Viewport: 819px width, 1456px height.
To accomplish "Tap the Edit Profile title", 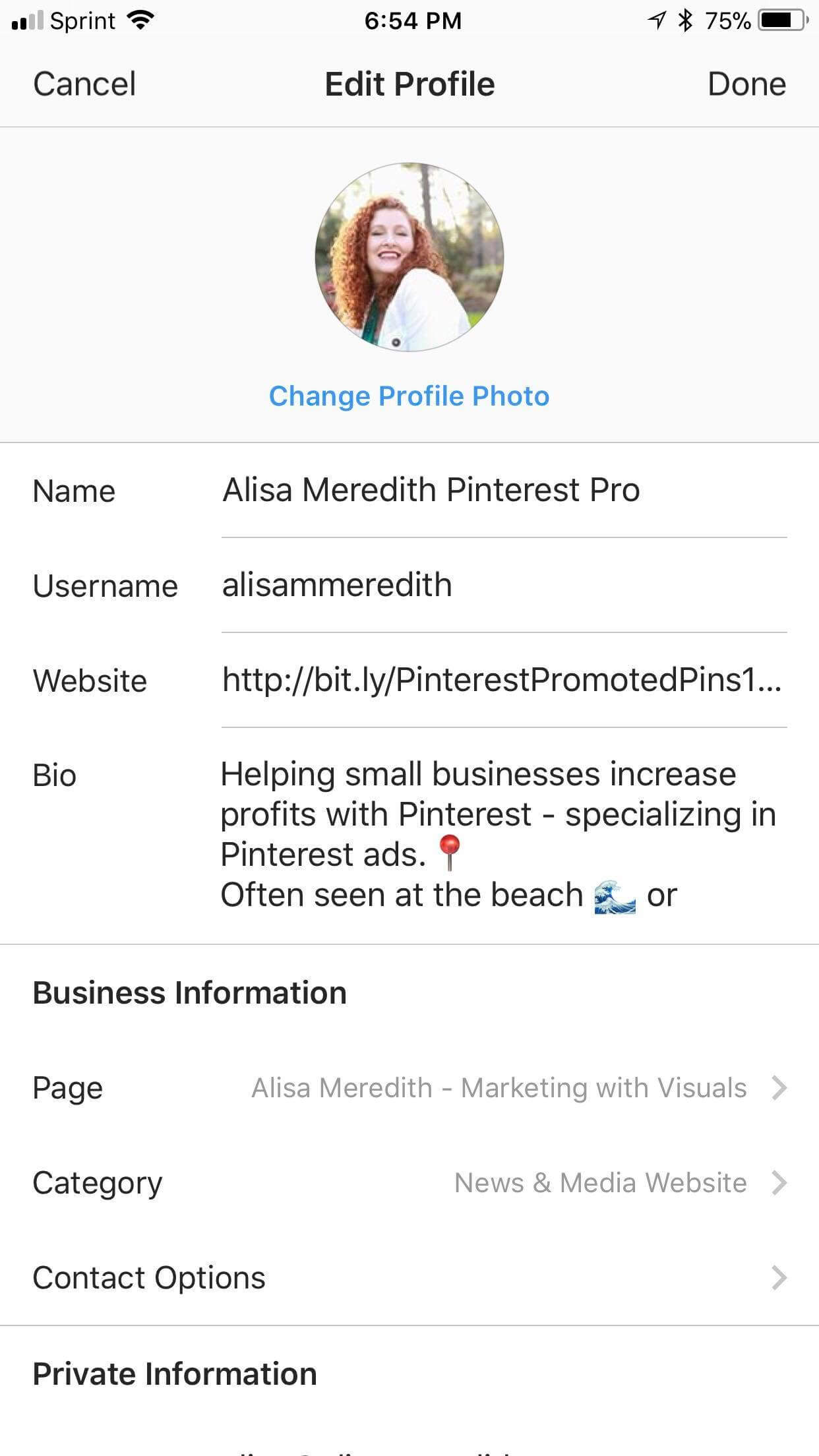I will pyautogui.click(x=409, y=83).
